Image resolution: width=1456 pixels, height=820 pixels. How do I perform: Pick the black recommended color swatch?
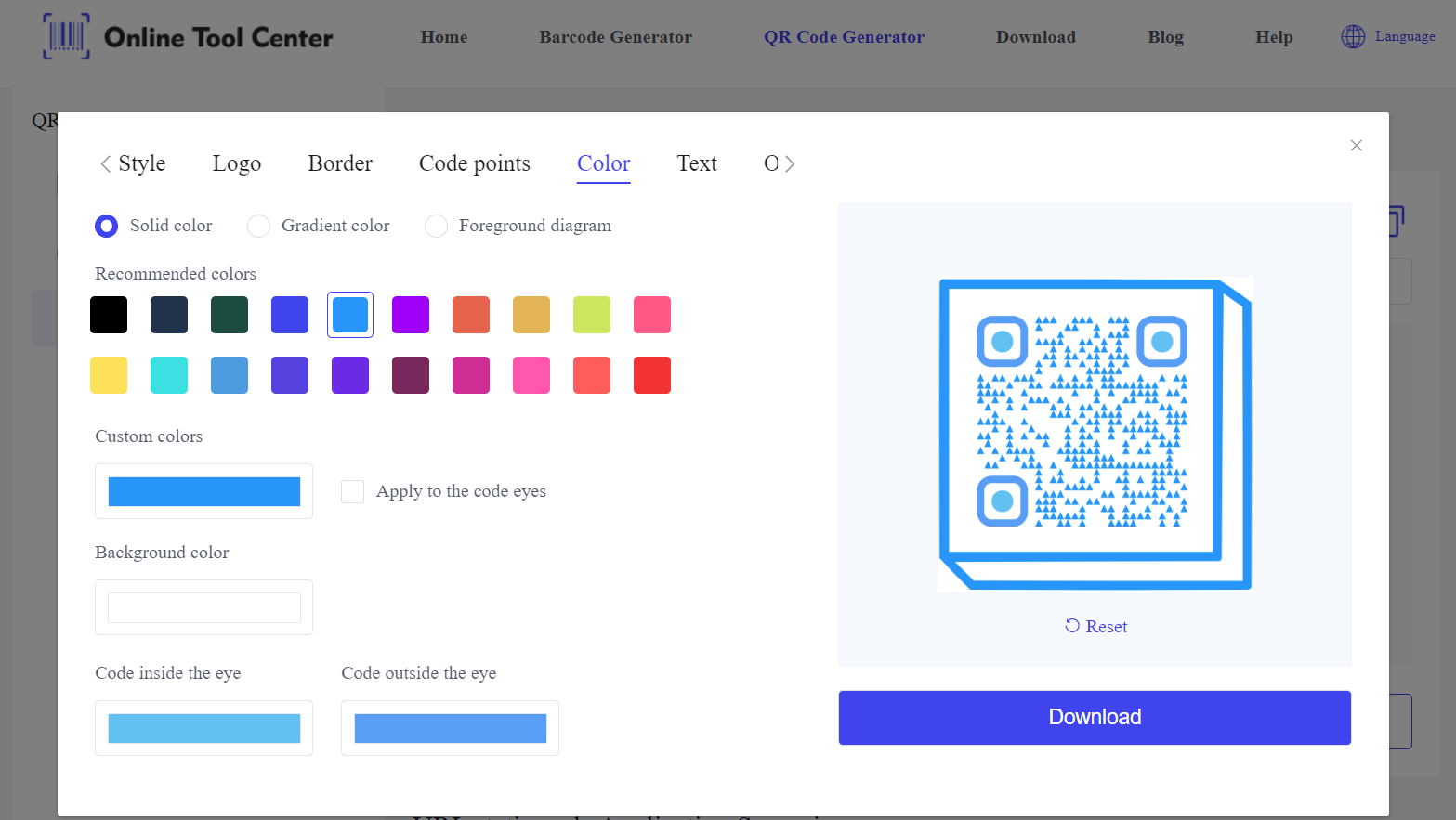[109, 315]
